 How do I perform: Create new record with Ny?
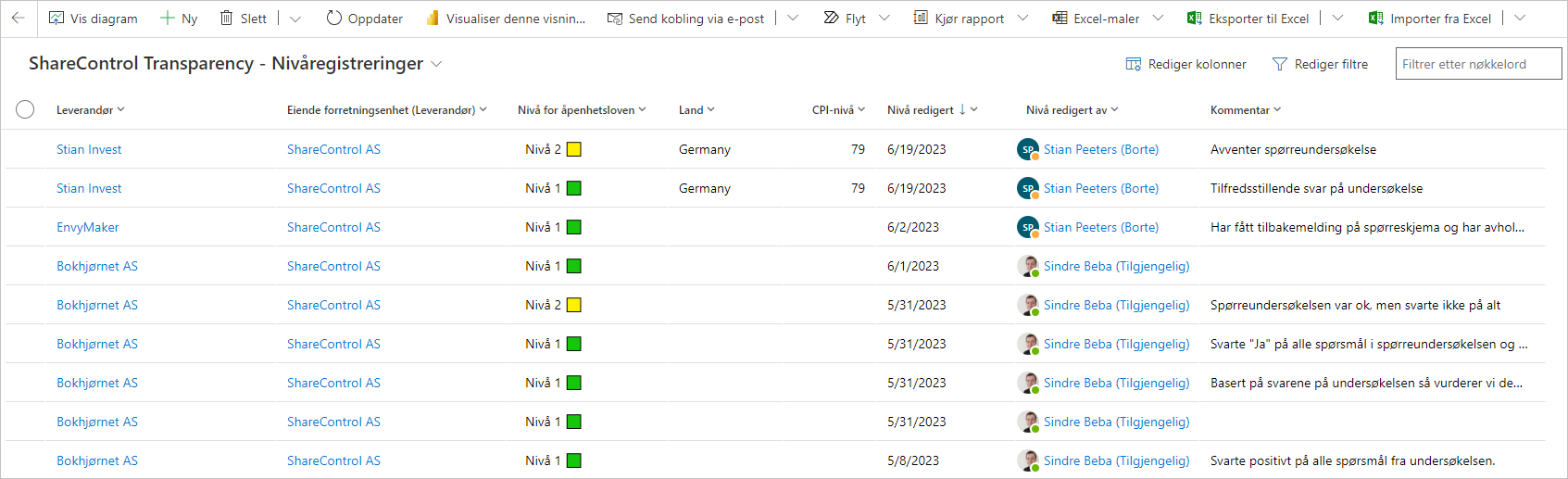point(179,19)
